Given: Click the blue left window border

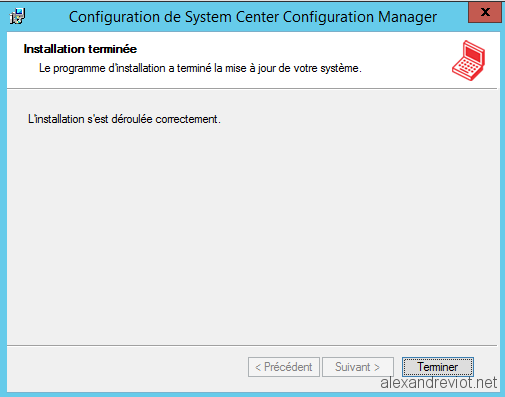Looking at the screenshot, I should tap(3, 213).
